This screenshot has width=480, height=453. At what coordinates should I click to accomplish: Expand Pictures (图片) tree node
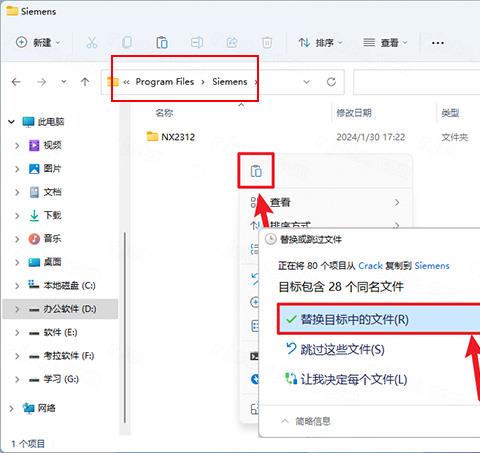(x=17, y=169)
